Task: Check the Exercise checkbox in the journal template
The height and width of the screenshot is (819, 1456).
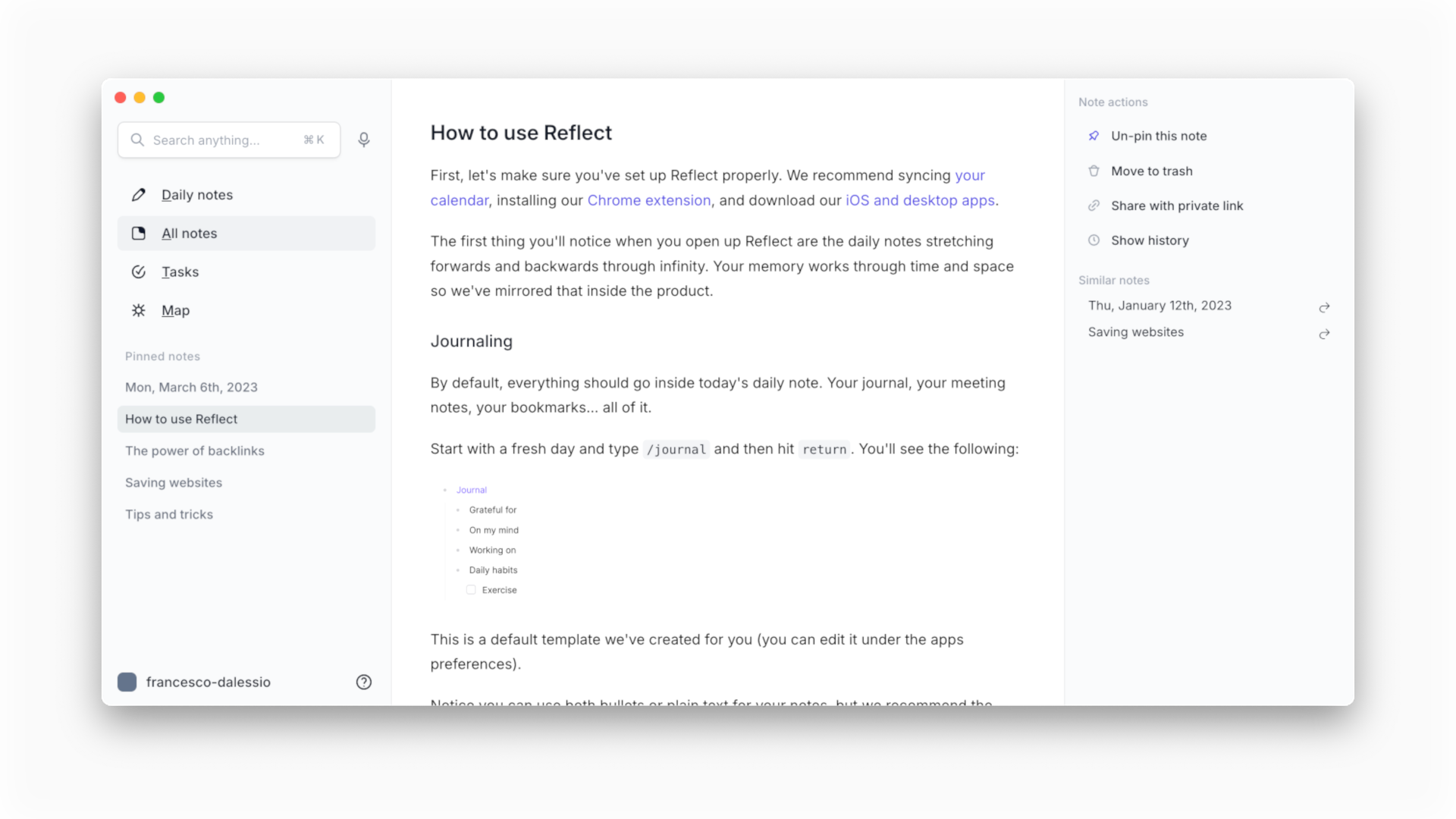Action: pyautogui.click(x=470, y=589)
